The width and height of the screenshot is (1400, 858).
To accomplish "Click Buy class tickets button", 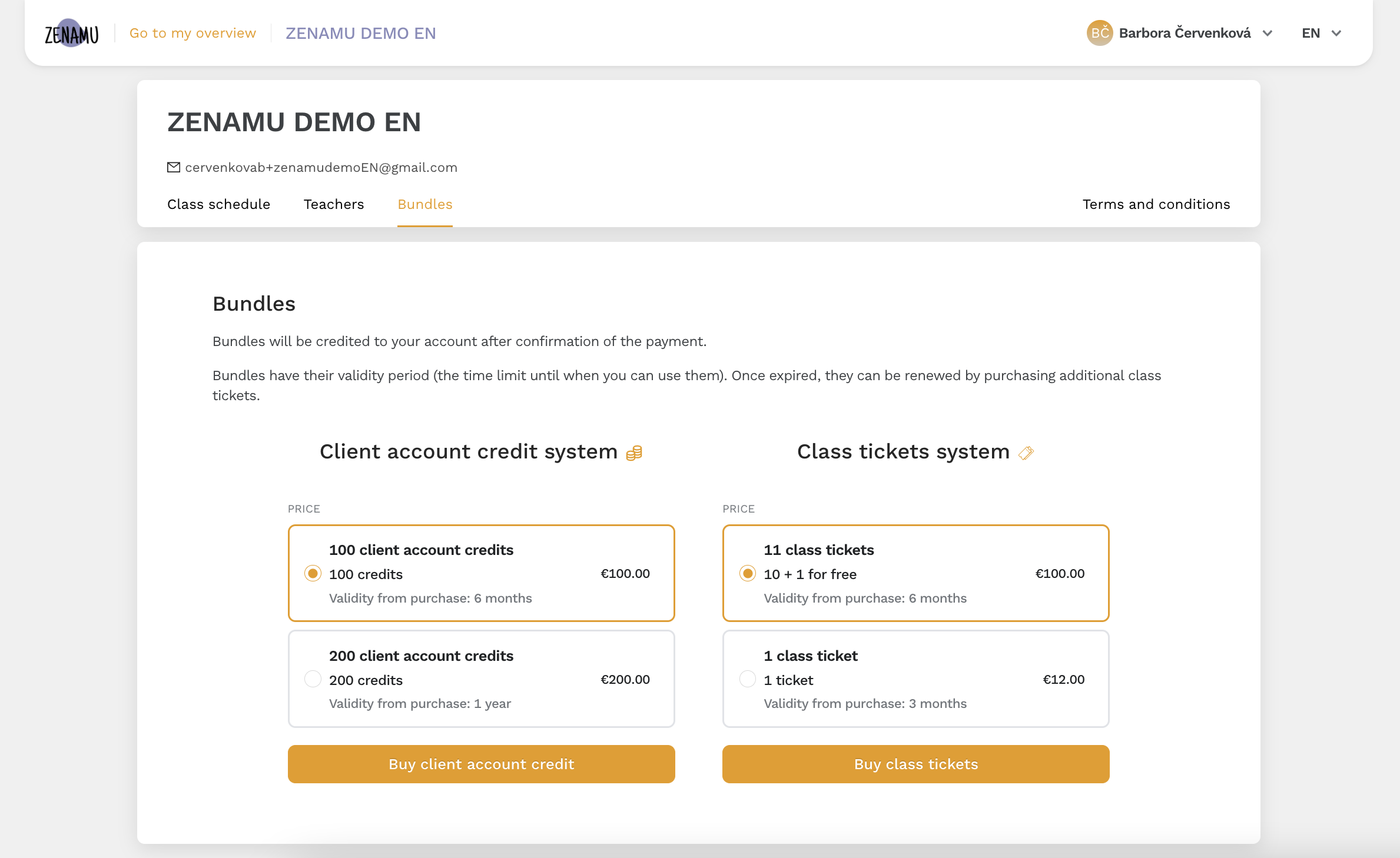I will point(915,763).
